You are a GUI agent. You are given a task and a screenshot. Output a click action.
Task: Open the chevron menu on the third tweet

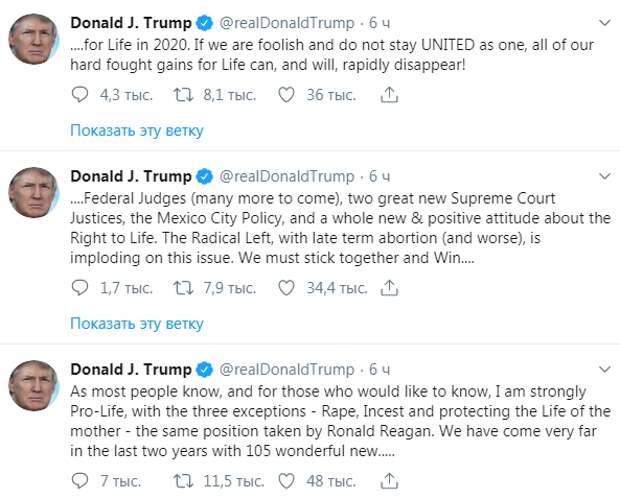(605, 369)
